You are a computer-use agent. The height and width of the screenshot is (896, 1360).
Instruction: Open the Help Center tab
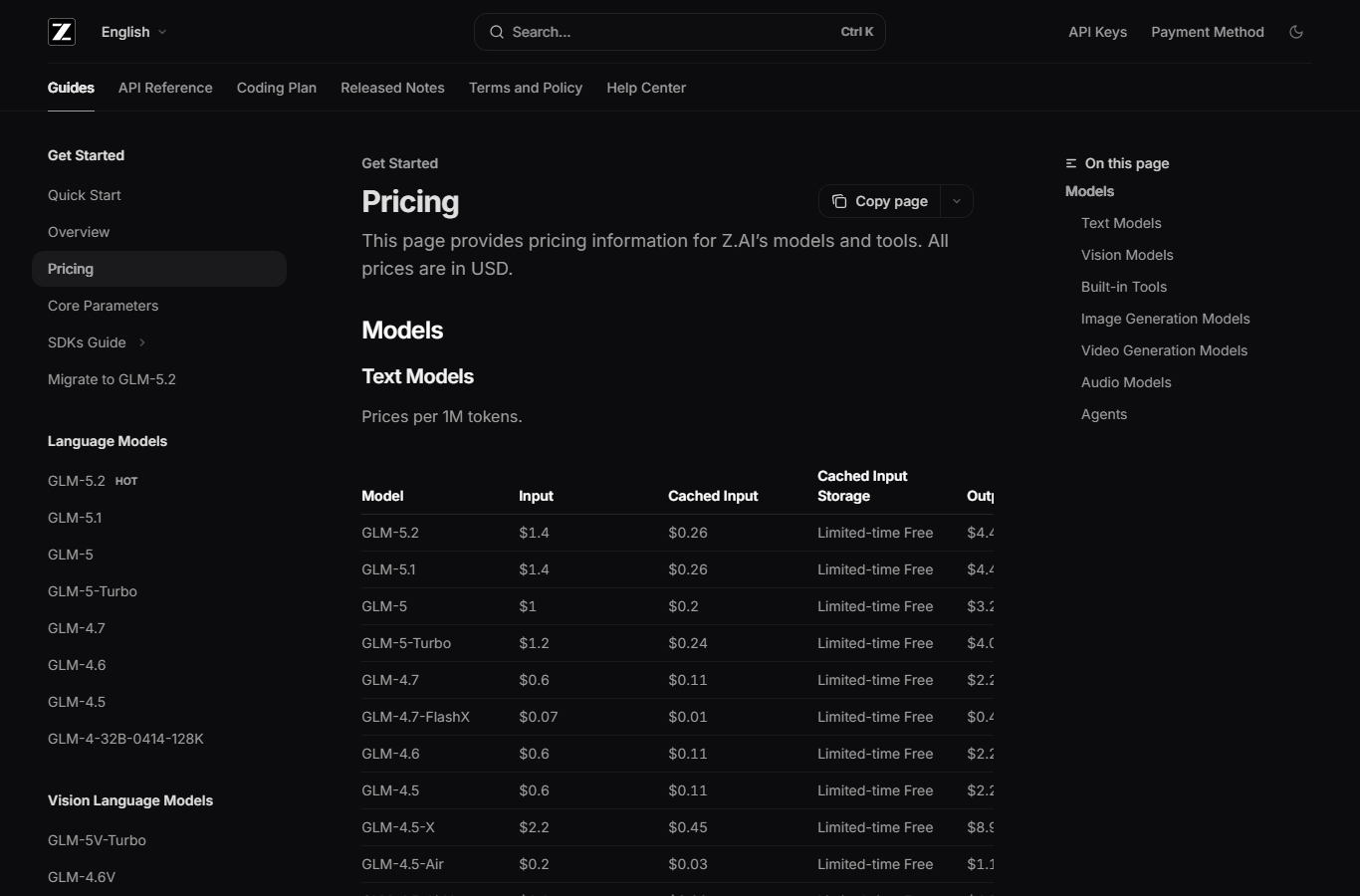click(x=646, y=88)
